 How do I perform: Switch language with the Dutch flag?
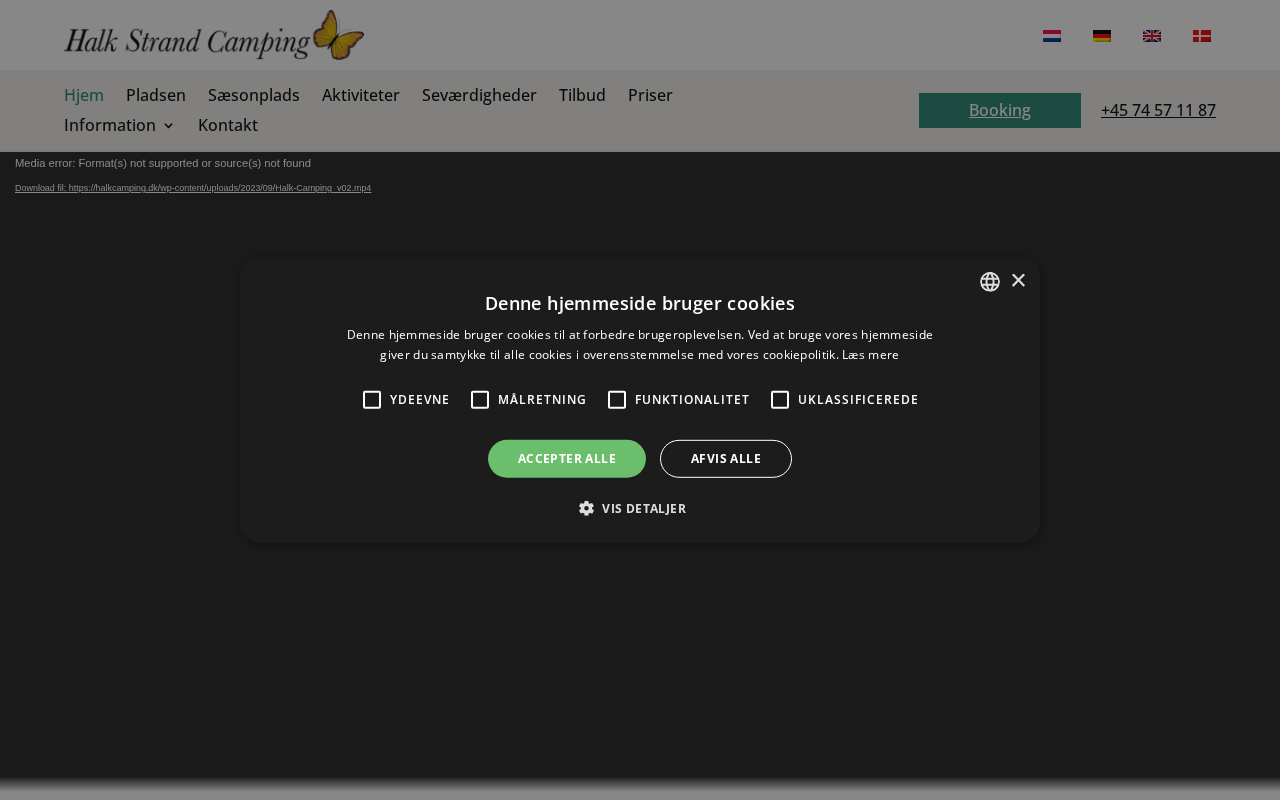[1052, 36]
